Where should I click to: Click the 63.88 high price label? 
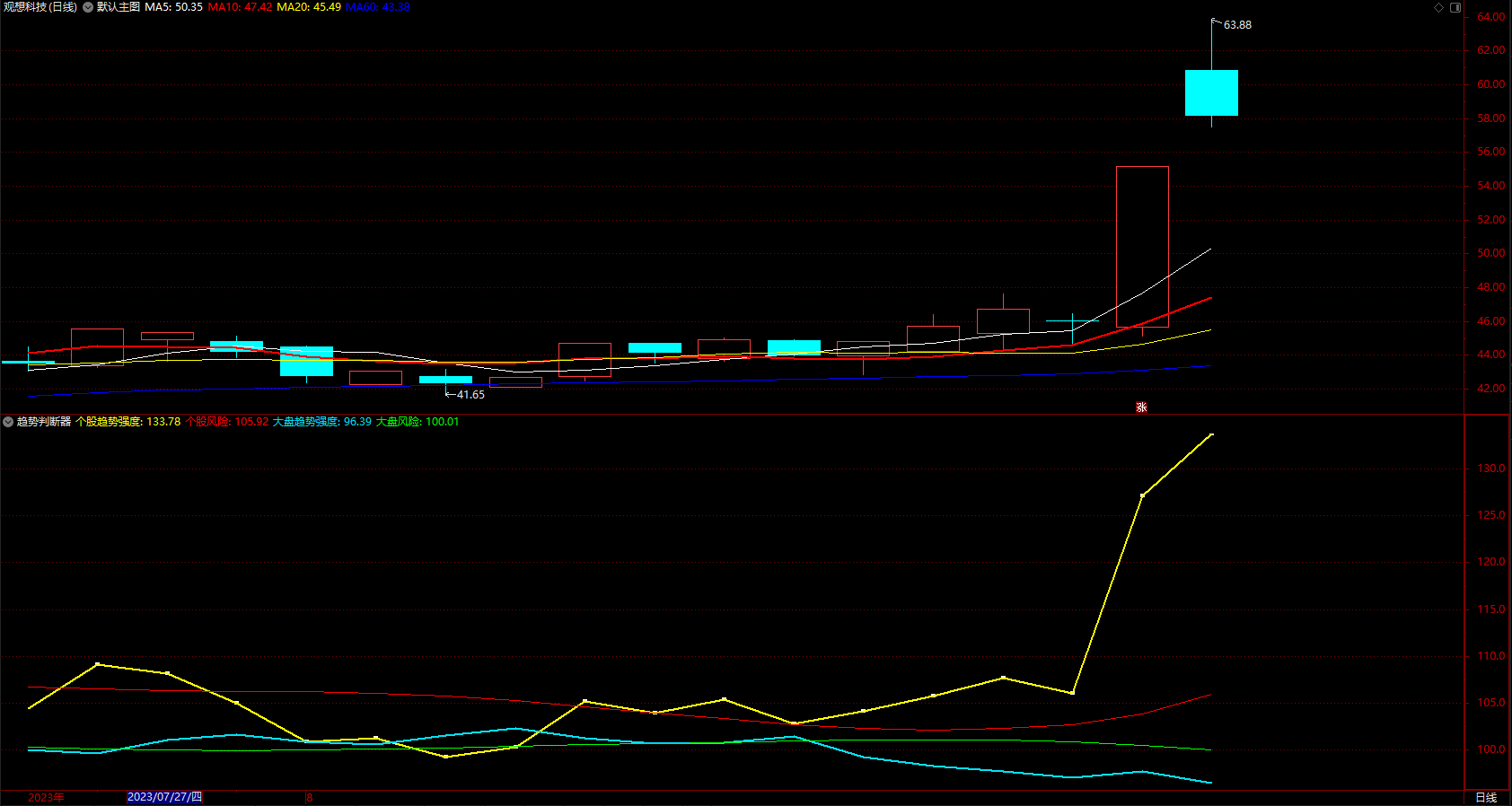pos(1237,25)
